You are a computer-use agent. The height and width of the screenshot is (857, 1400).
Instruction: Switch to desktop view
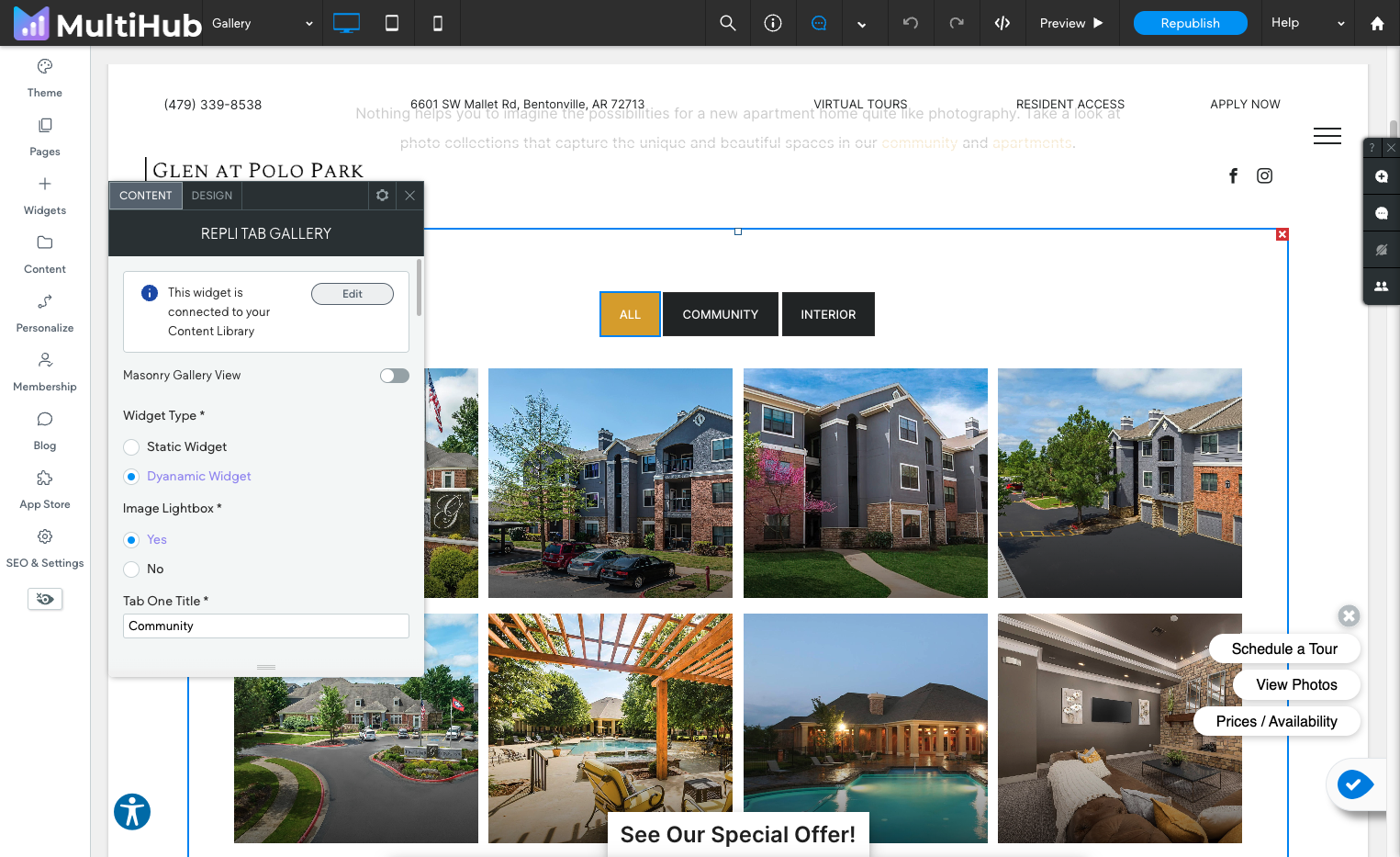[x=346, y=23]
